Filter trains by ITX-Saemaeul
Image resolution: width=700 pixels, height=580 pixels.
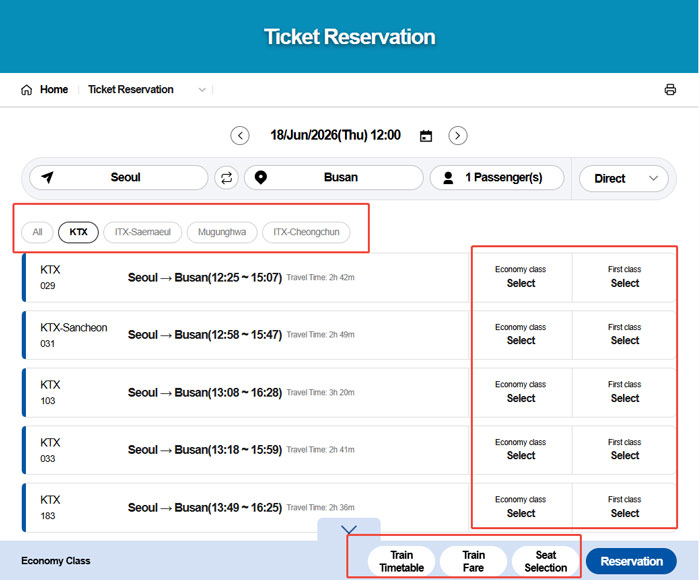[x=143, y=232]
